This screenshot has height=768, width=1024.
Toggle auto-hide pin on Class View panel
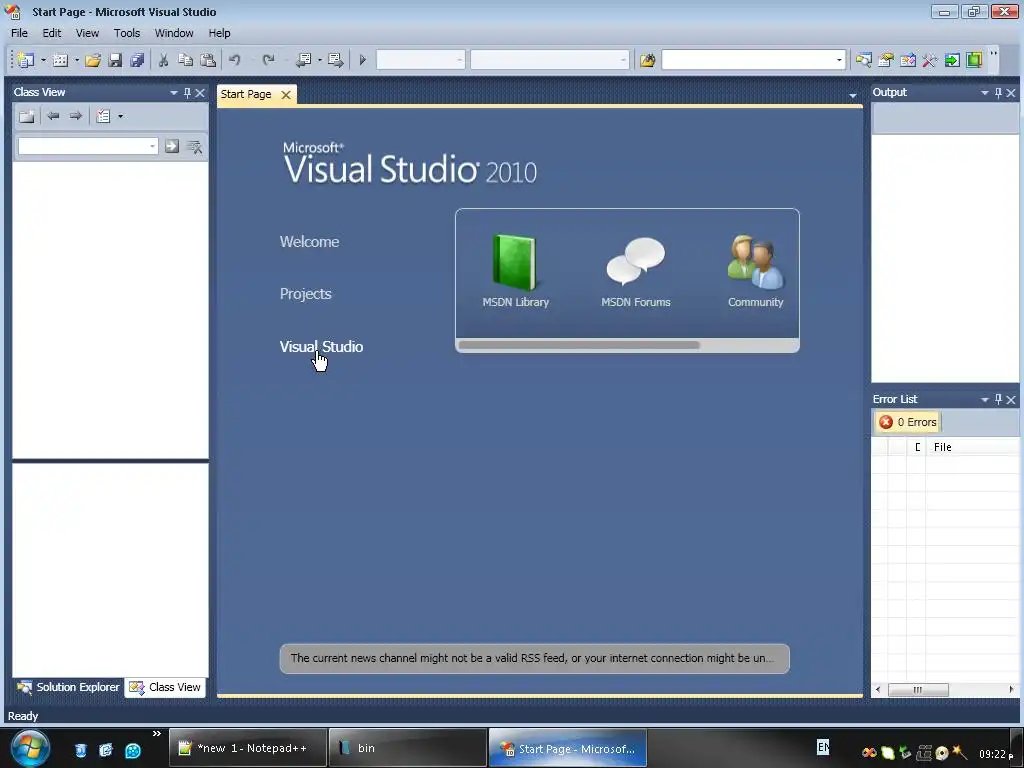[187, 93]
